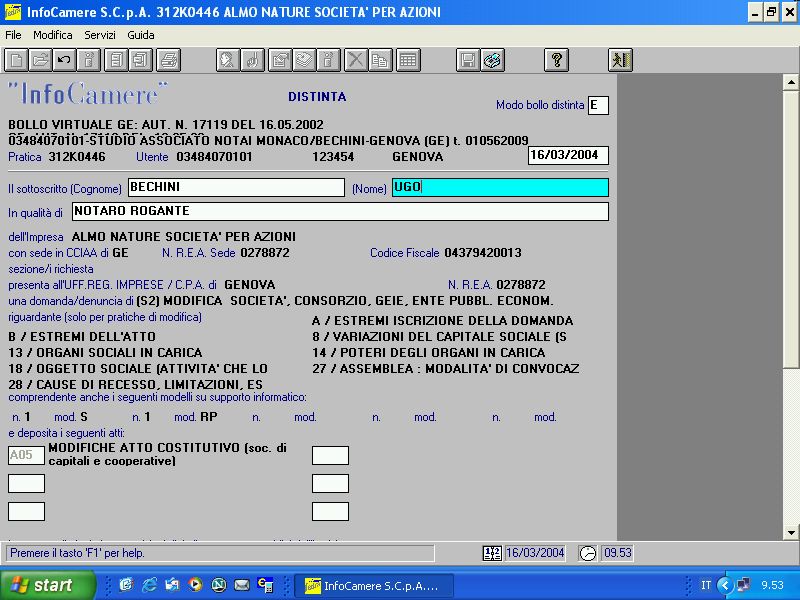Image resolution: width=800 pixels, height=600 pixels.
Task: Click the face profile search toolbar icon
Action: [x=228, y=60]
